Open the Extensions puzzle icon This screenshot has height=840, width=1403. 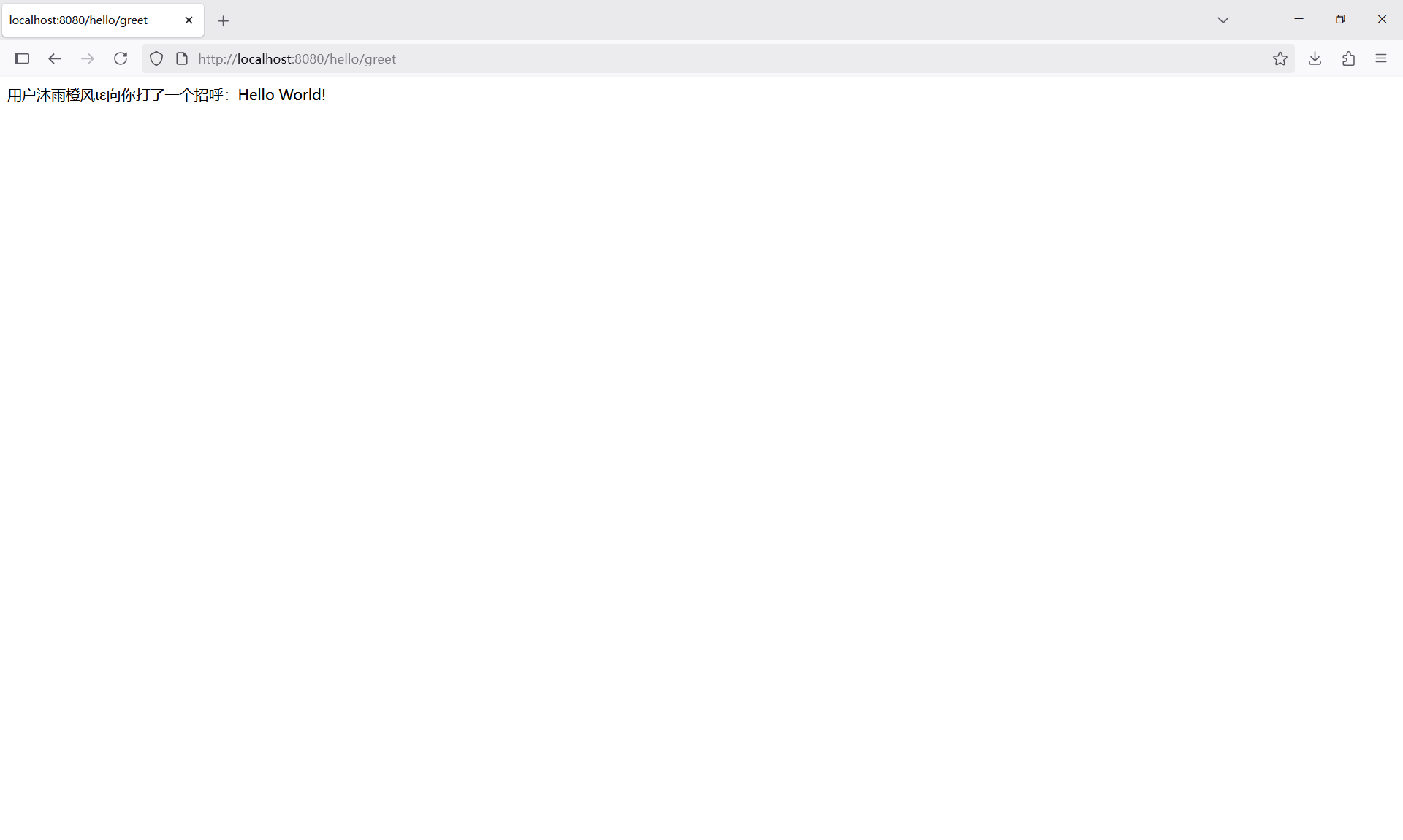[1348, 58]
